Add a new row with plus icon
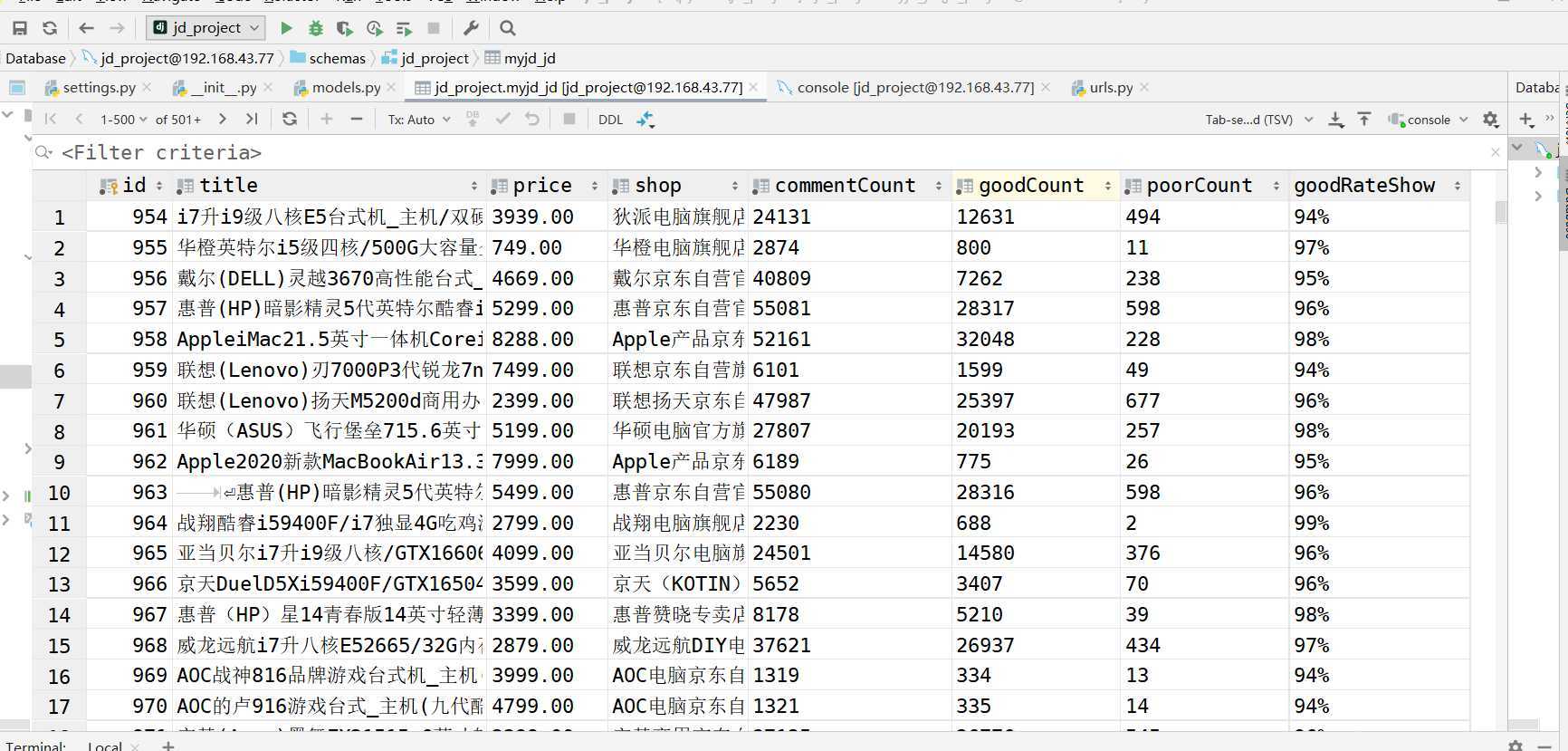This screenshot has height=751, width=1568. tap(327, 119)
